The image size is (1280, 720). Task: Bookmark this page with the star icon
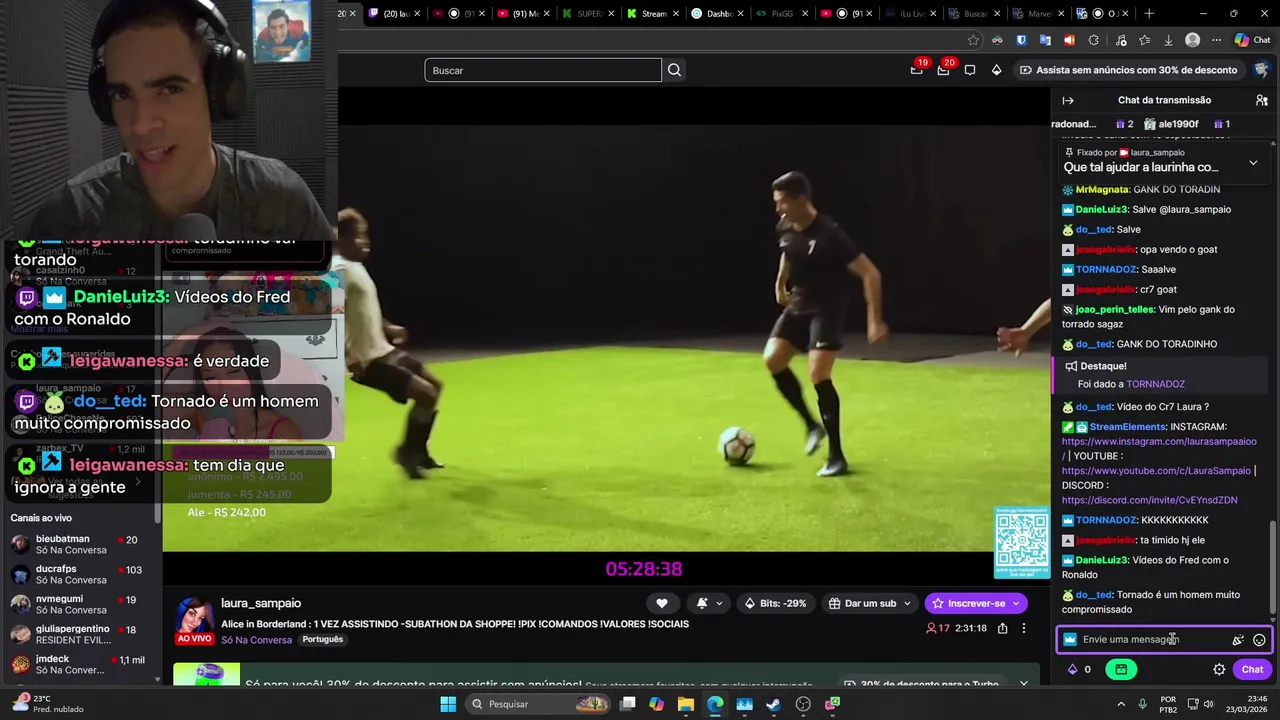coord(973,40)
